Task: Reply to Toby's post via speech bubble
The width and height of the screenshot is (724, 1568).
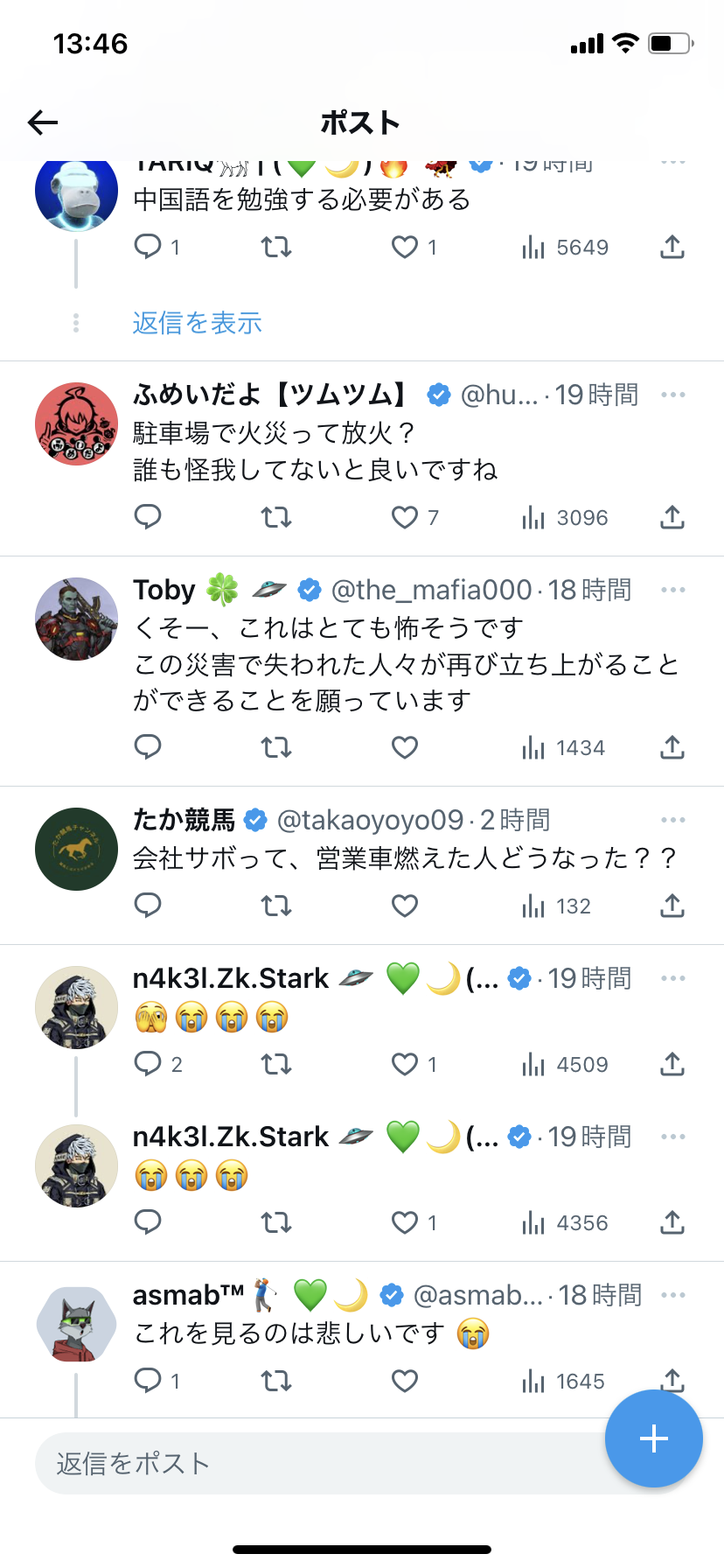Action: 148,747
